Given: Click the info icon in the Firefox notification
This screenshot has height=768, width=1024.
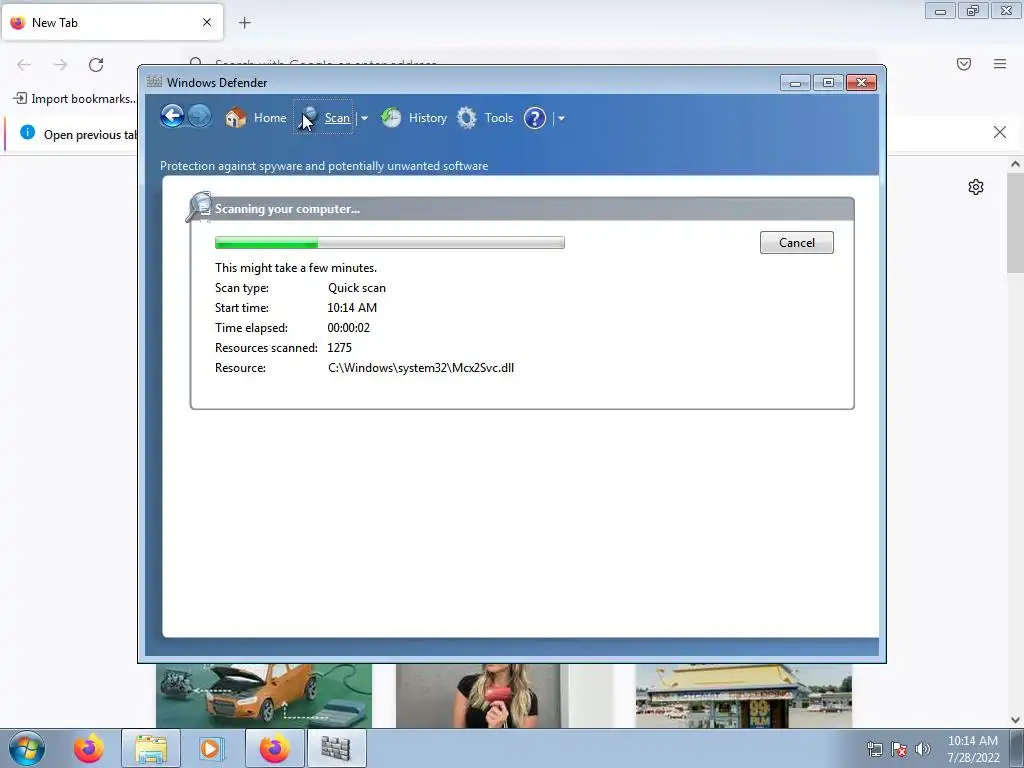Looking at the screenshot, I should (27, 133).
